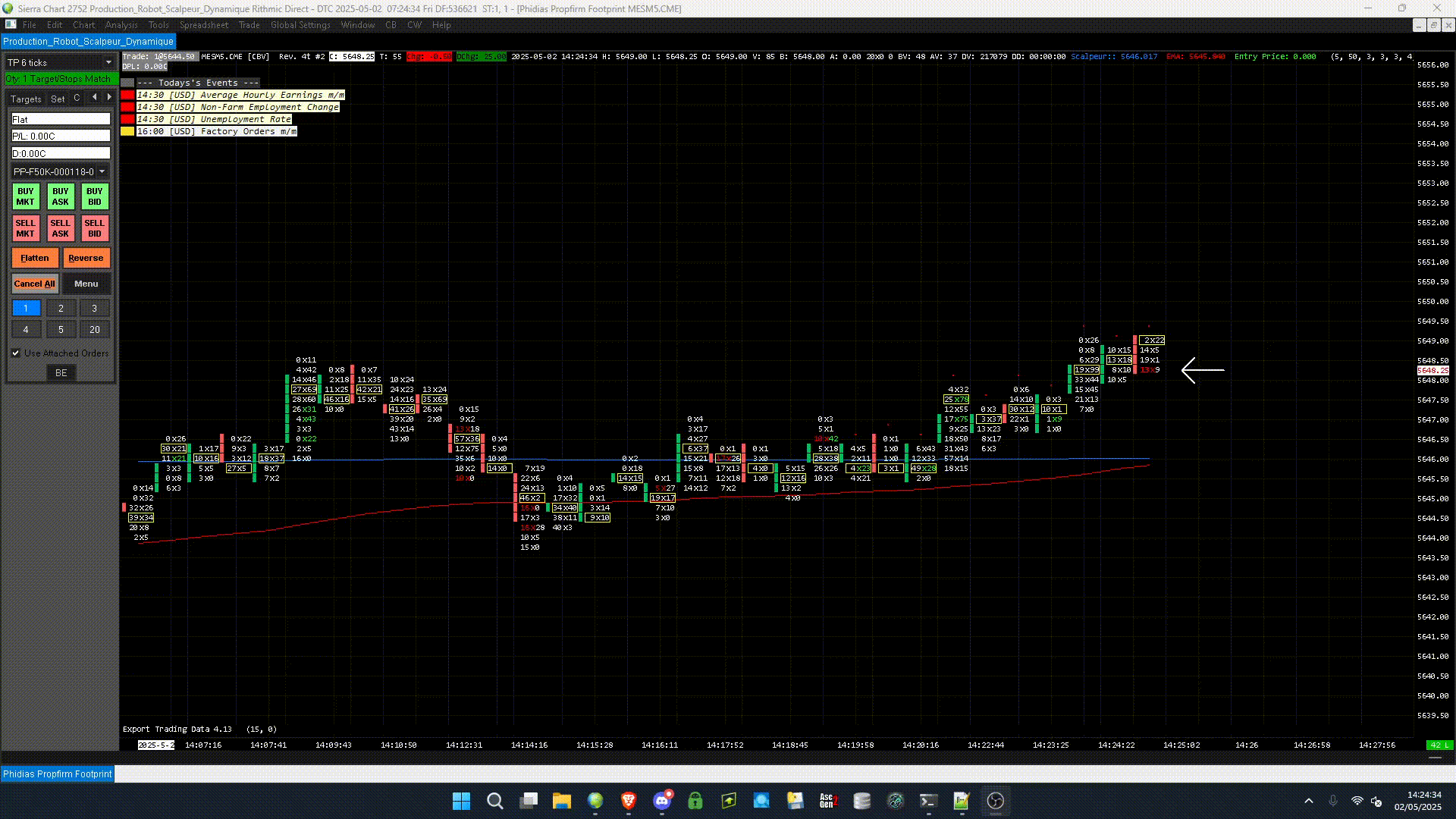The height and width of the screenshot is (819, 1456).
Task: Select Phidias Propfirm Footprint chart tab
Action: (x=58, y=773)
